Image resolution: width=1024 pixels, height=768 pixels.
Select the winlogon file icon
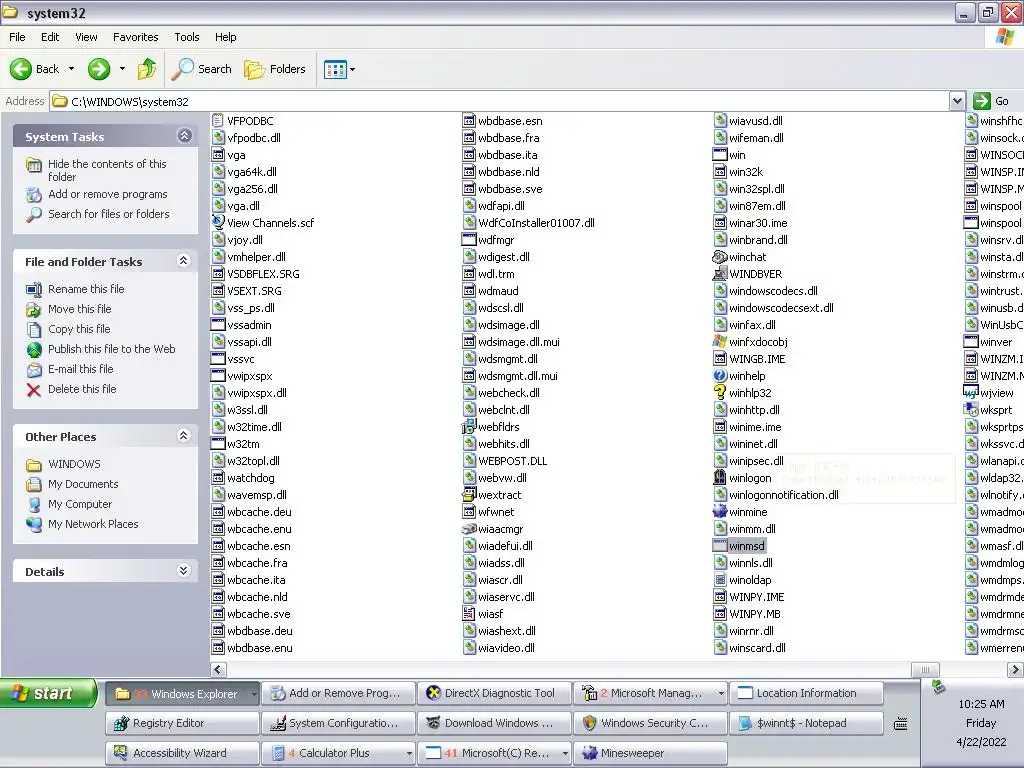pos(720,477)
